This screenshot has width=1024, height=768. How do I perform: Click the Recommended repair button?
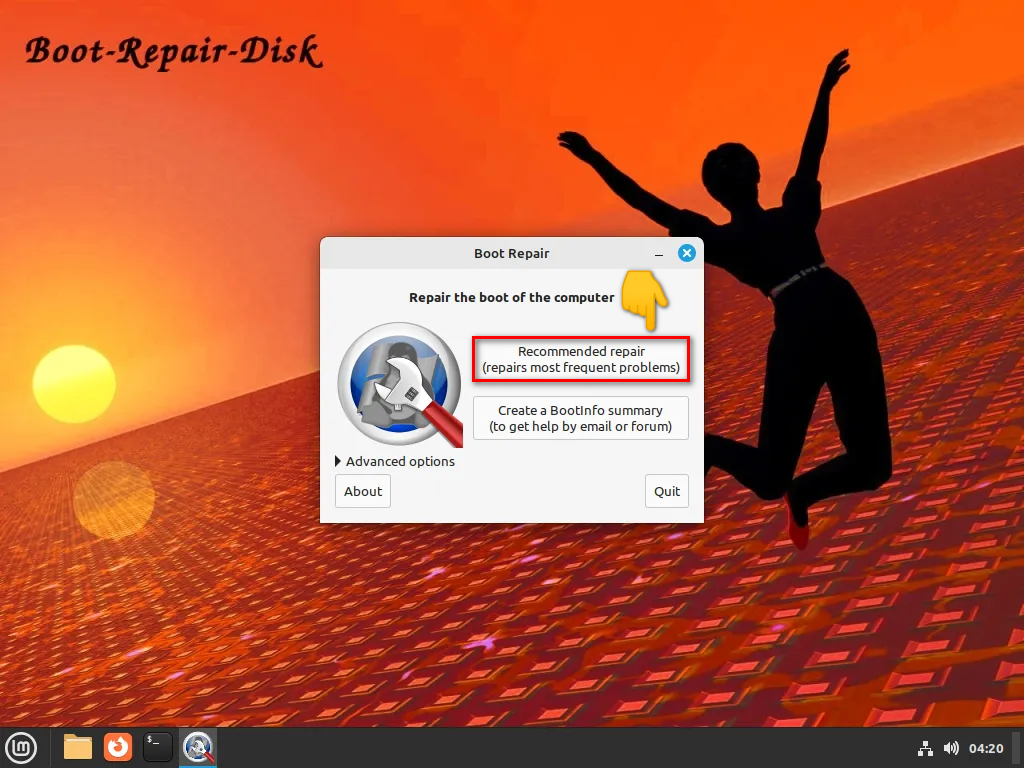[x=580, y=359]
